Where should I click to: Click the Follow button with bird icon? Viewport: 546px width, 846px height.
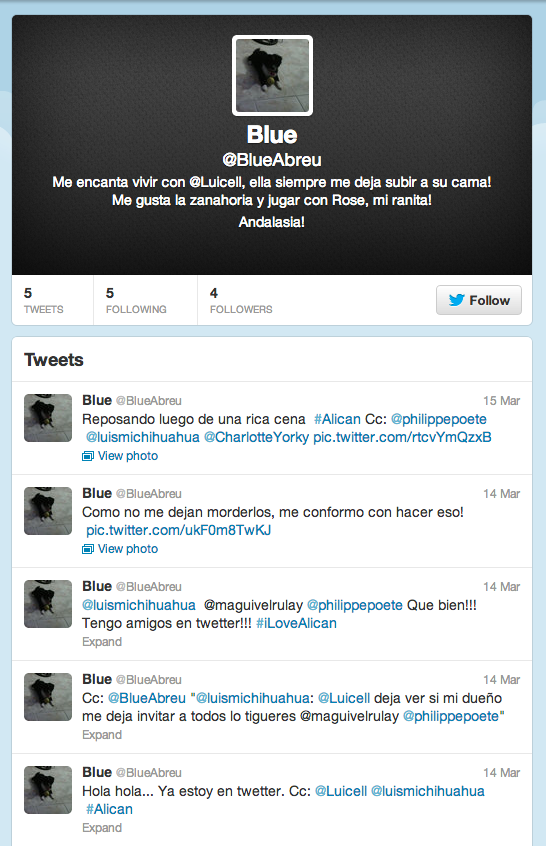click(x=479, y=300)
